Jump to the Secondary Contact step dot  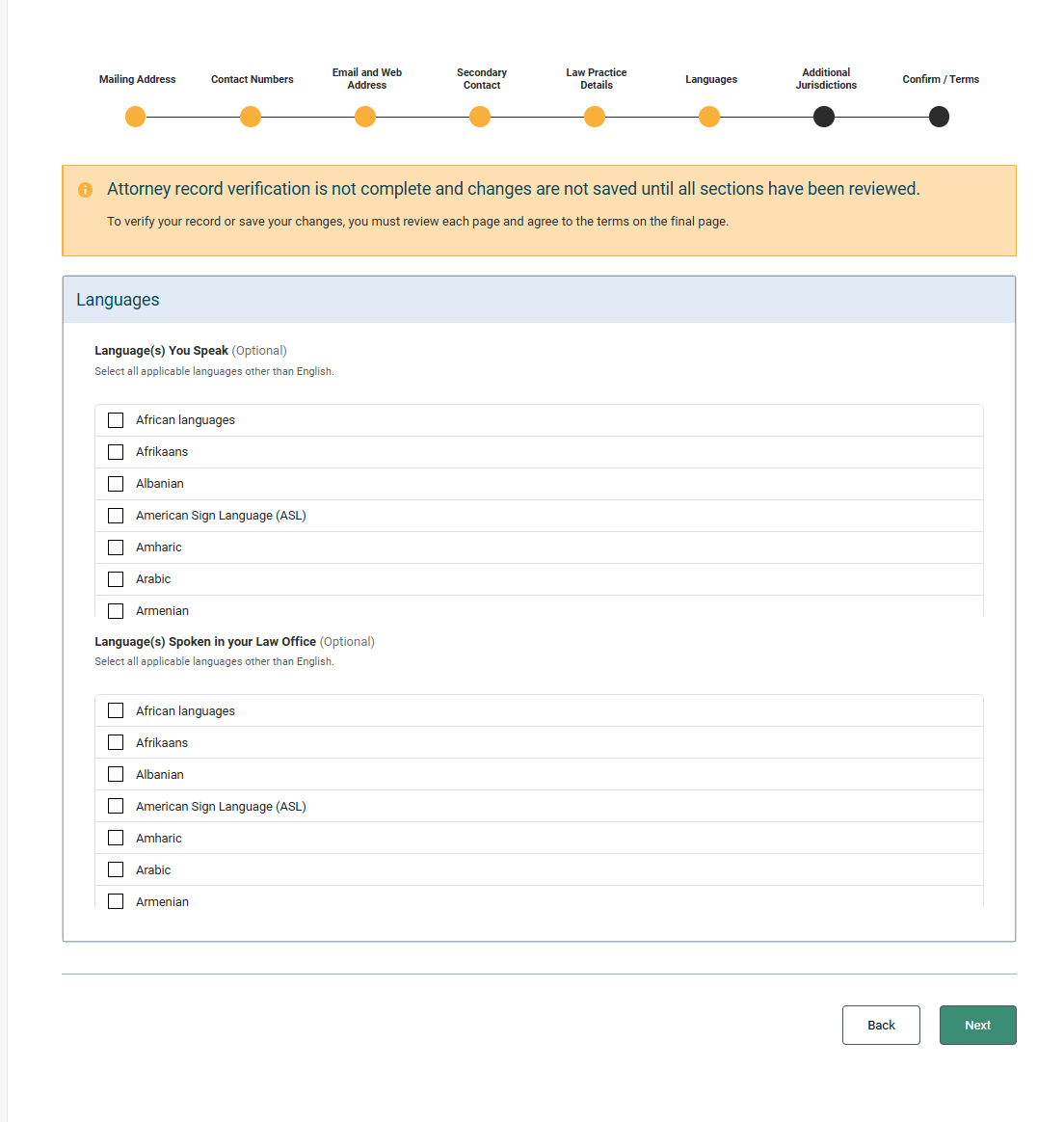pyautogui.click(x=480, y=117)
